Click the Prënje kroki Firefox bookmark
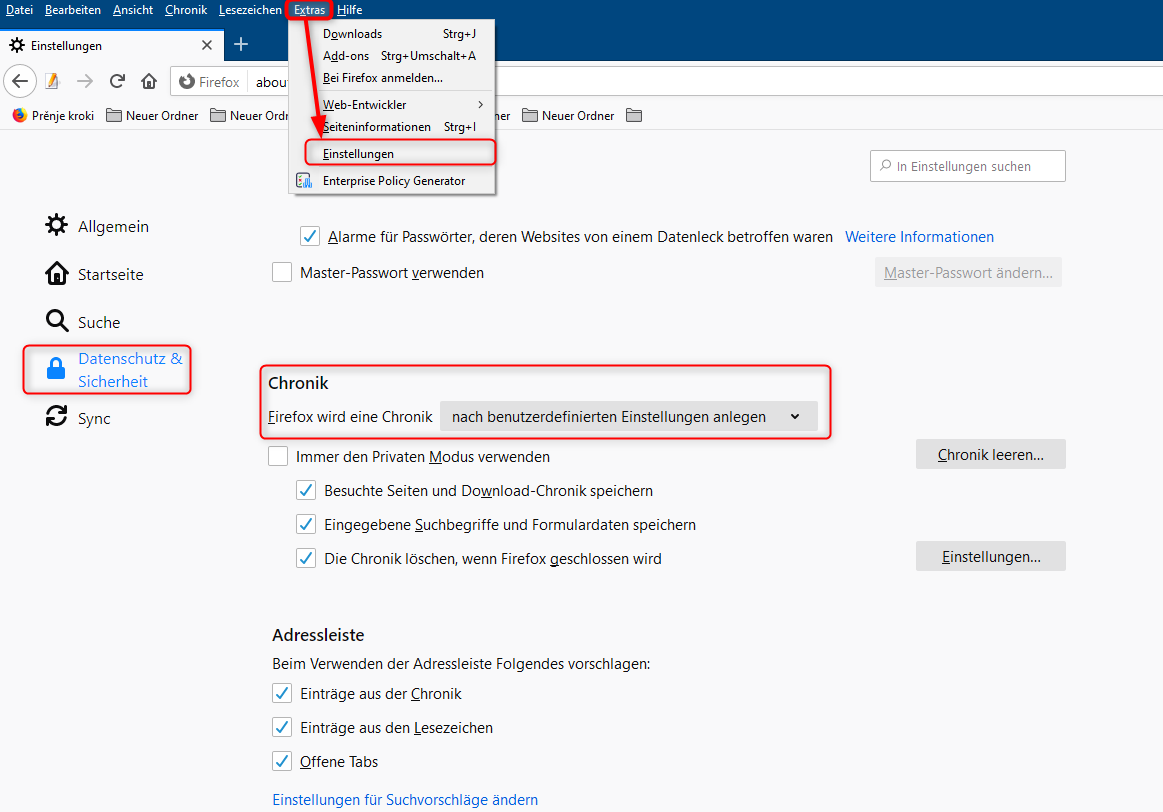This screenshot has width=1163, height=812. (53, 115)
